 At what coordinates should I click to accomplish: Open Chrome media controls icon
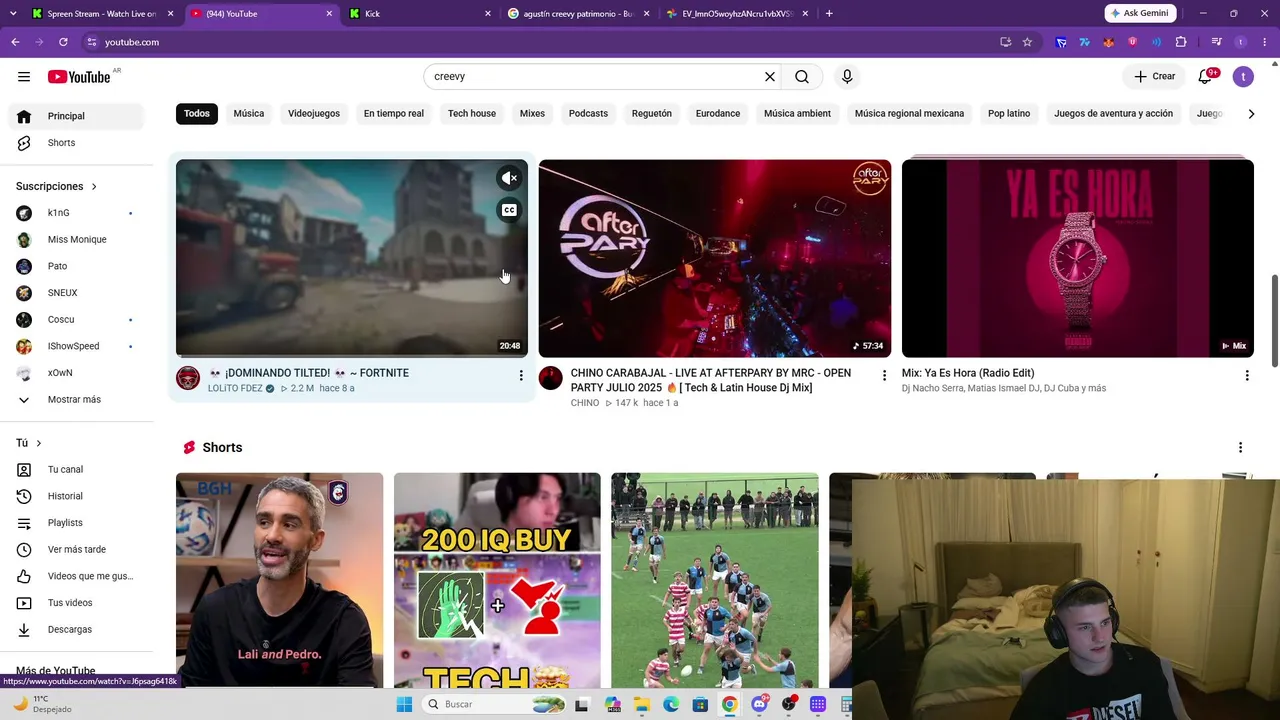1216,42
